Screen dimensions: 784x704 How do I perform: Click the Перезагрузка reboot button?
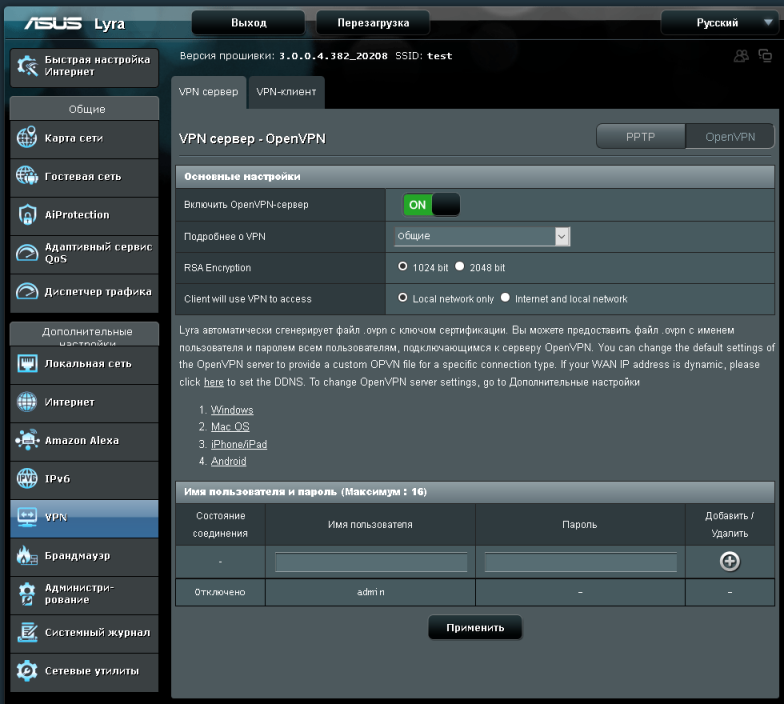(x=373, y=22)
